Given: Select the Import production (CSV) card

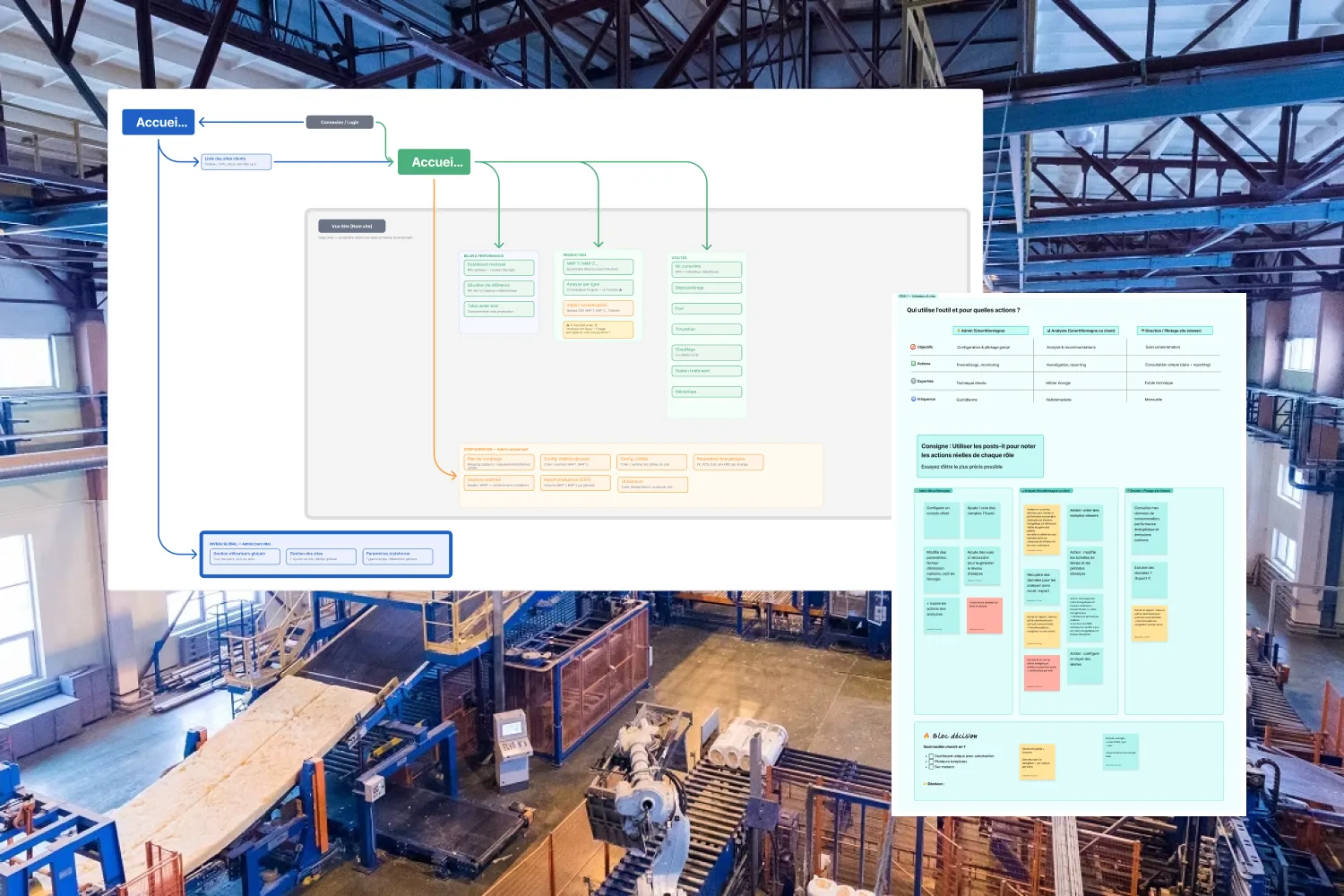Looking at the screenshot, I should tap(576, 484).
